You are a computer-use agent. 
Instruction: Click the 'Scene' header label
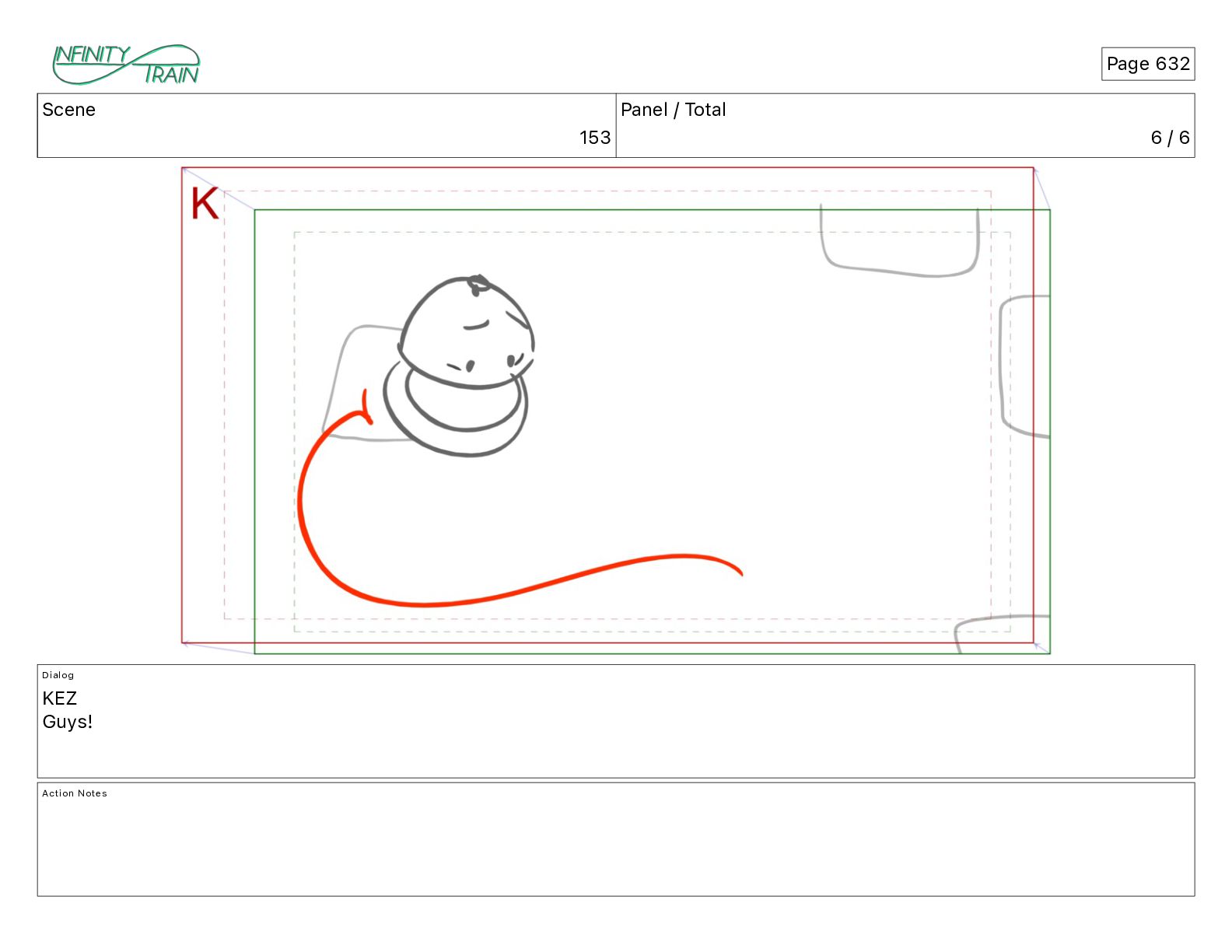68,110
